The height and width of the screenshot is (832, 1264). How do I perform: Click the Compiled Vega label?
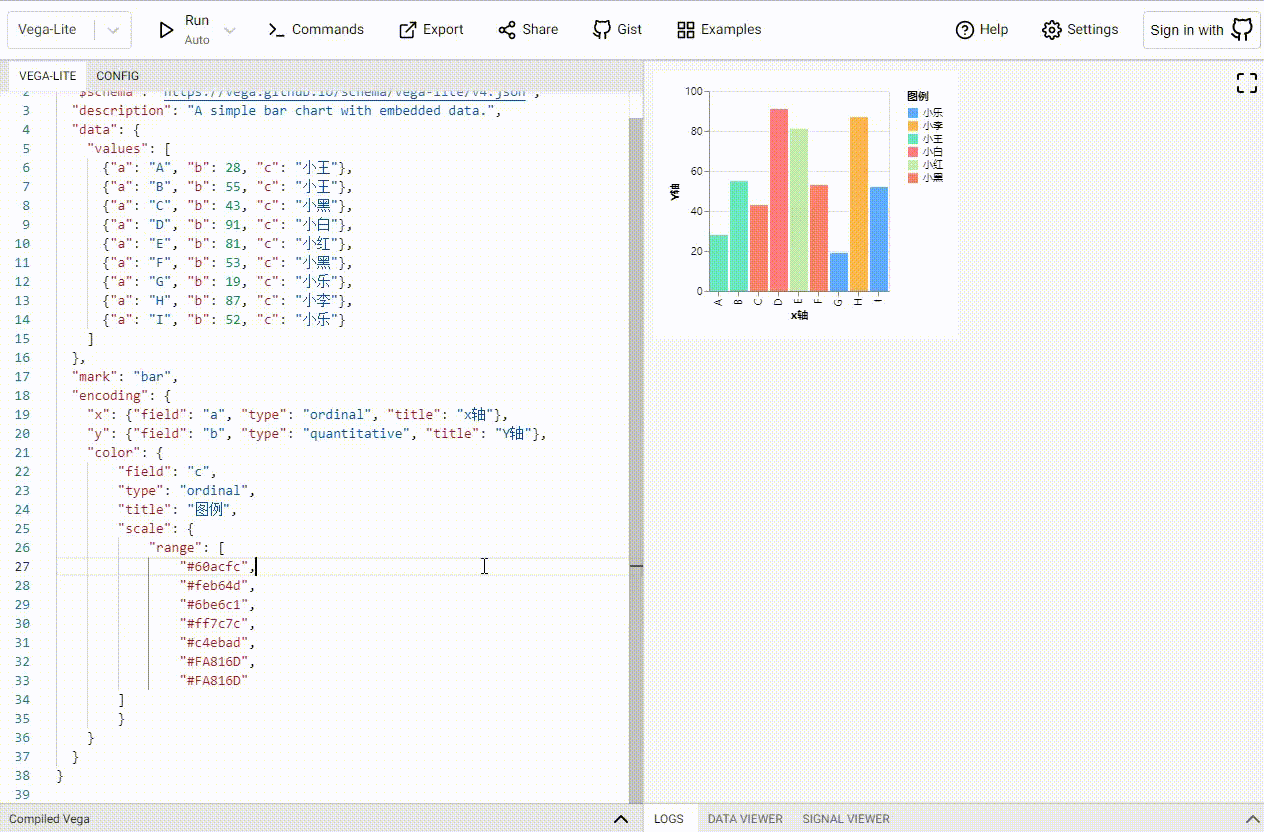click(49, 819)
